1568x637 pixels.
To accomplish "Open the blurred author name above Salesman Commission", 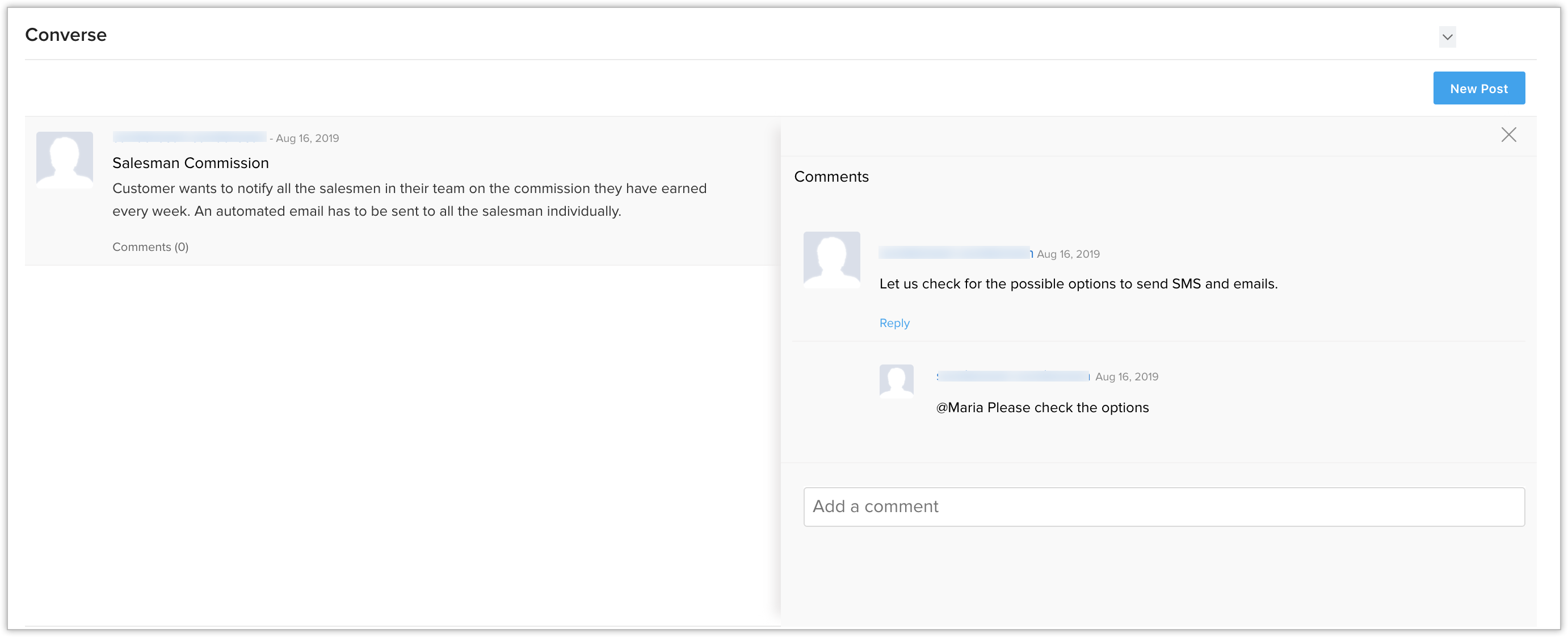I will [x=190, y=137].
